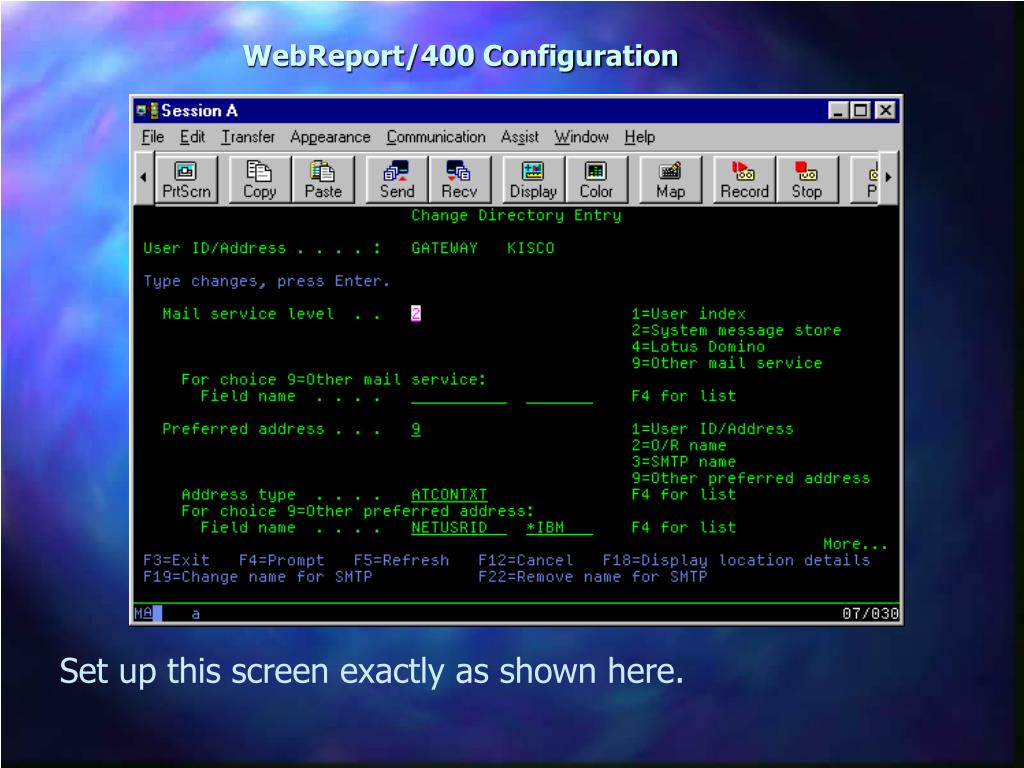Show earlier toolbar buttons with left arrow
This screenshot has height=768, width=1024.
pos(143,177)
